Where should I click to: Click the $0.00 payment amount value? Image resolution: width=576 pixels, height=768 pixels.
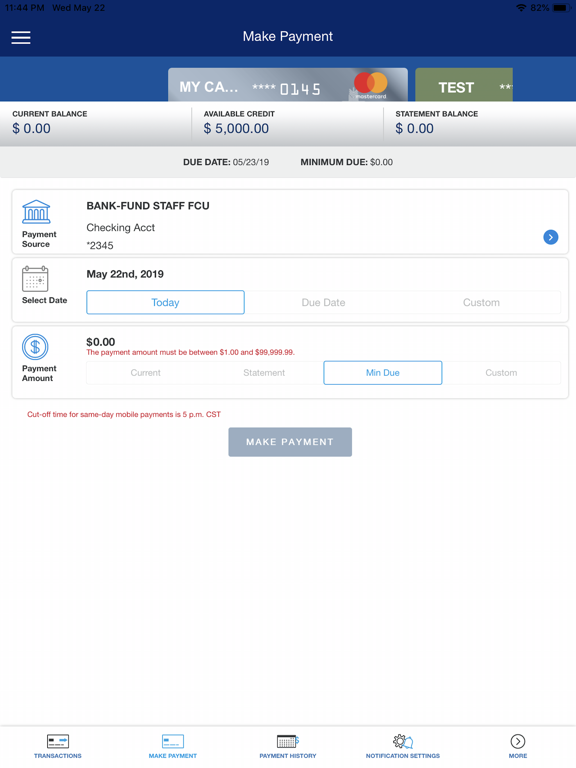[x=100, y=342]
